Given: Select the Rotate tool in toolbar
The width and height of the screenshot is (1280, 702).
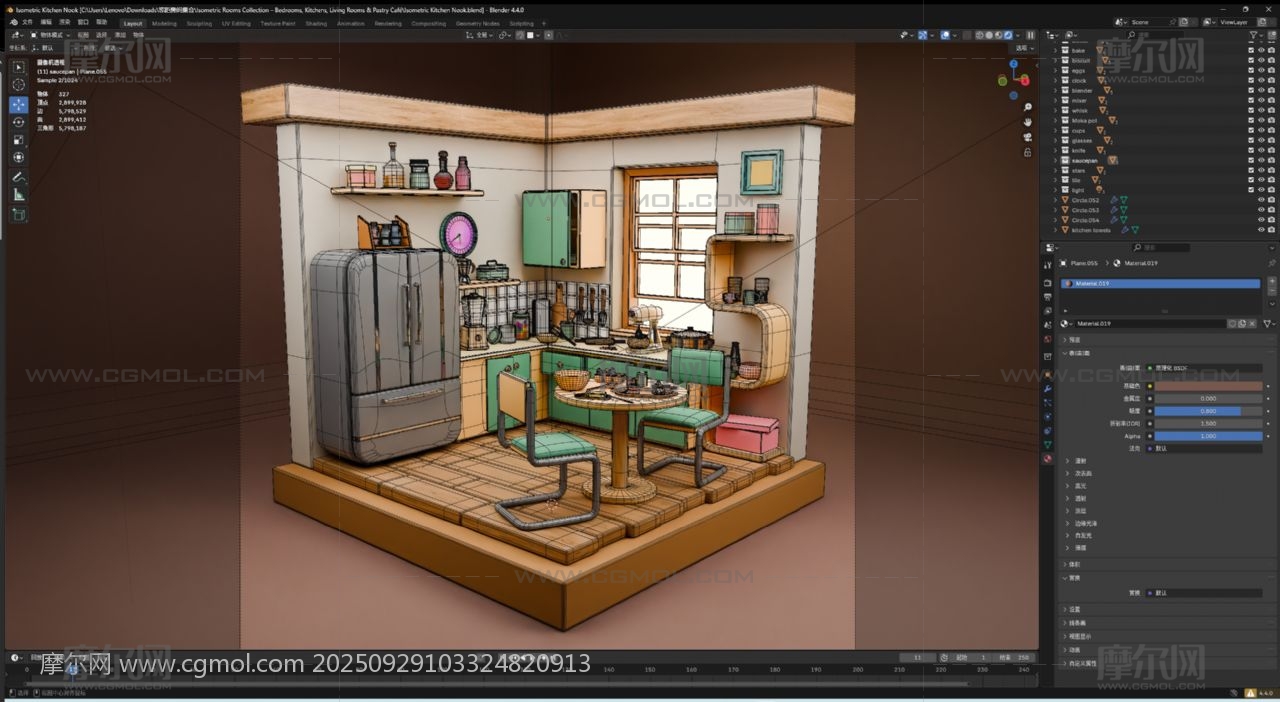Looking at the screenshot, I should pos(18,122).
